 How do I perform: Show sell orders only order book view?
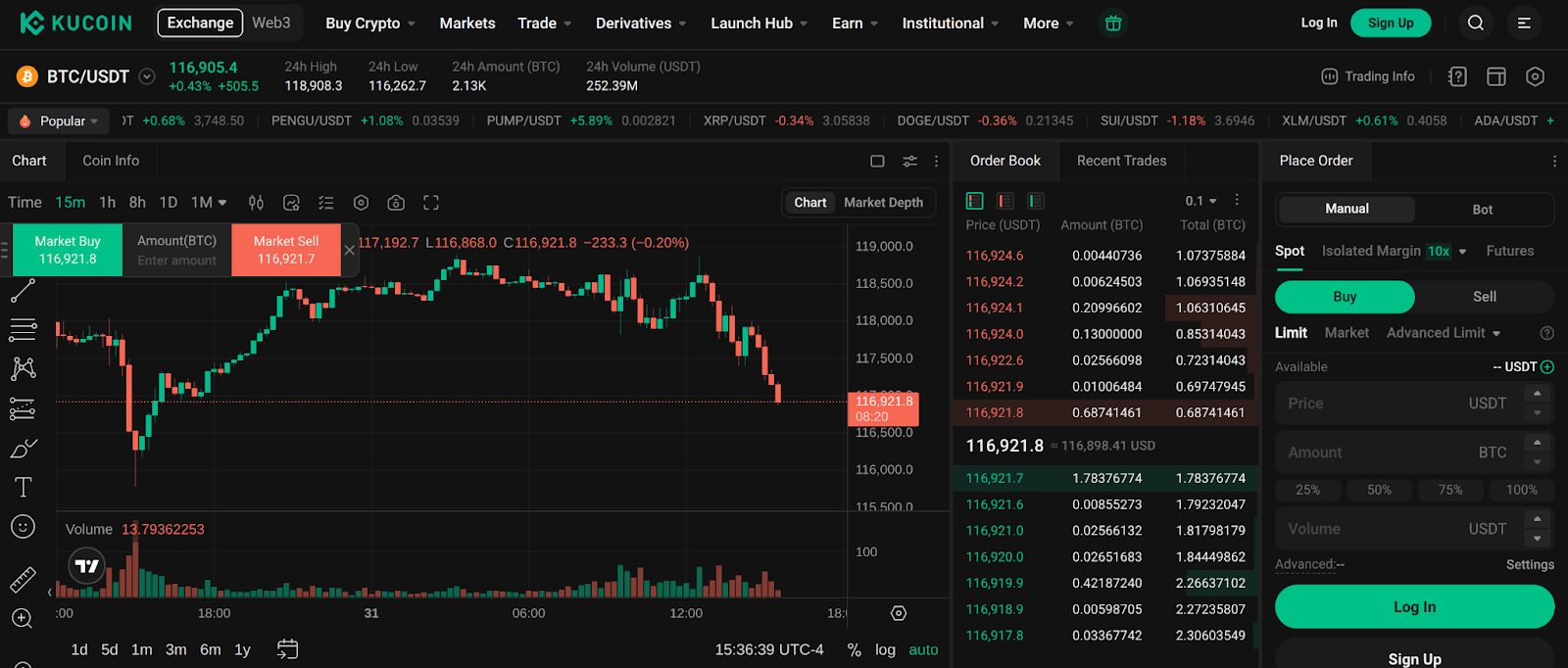(1004, 201)
